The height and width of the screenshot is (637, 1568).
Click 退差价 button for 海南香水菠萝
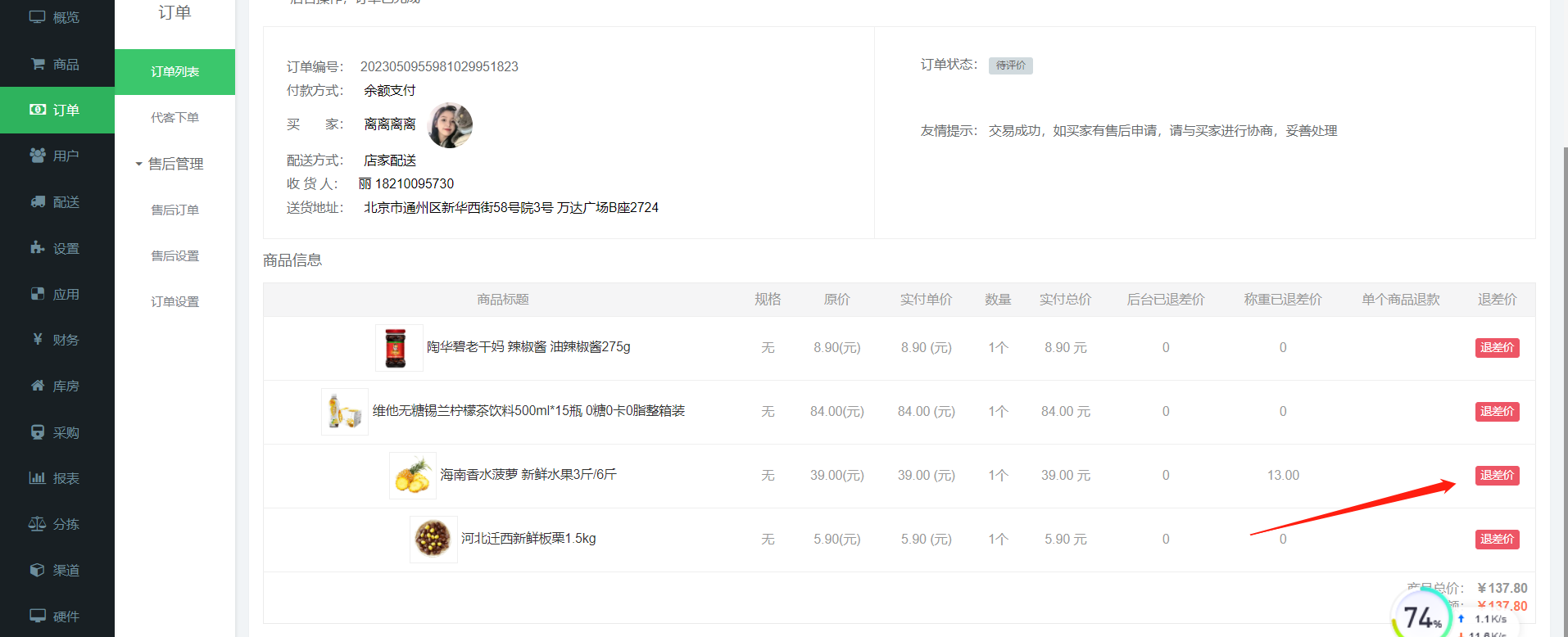click(1497, 476)
